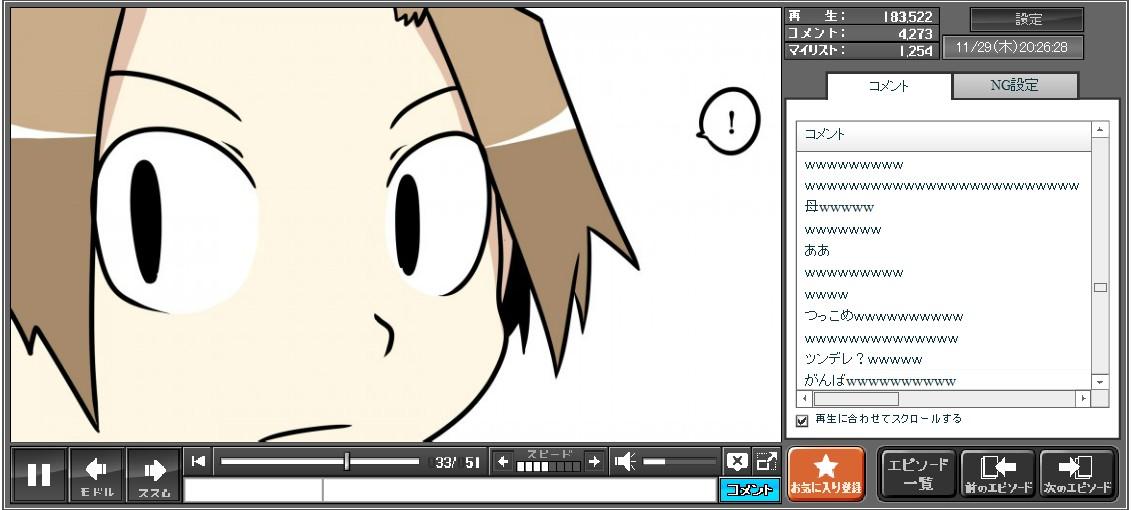The width and height of the screenshot is (1131, 510).
Task: Go to the previous episode
Action: tap(997, 473)
